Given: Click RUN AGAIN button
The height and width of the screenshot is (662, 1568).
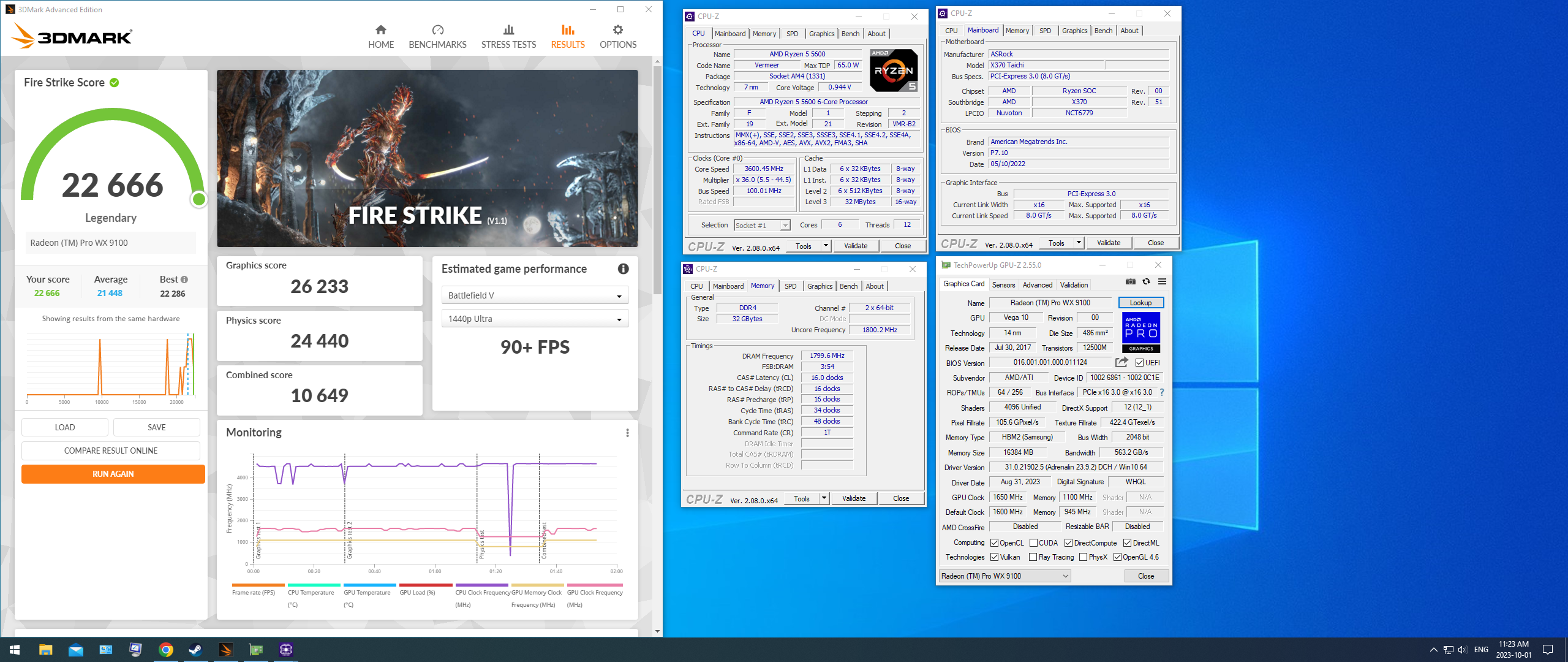Looking at the screenshot, I should point(113,474).
